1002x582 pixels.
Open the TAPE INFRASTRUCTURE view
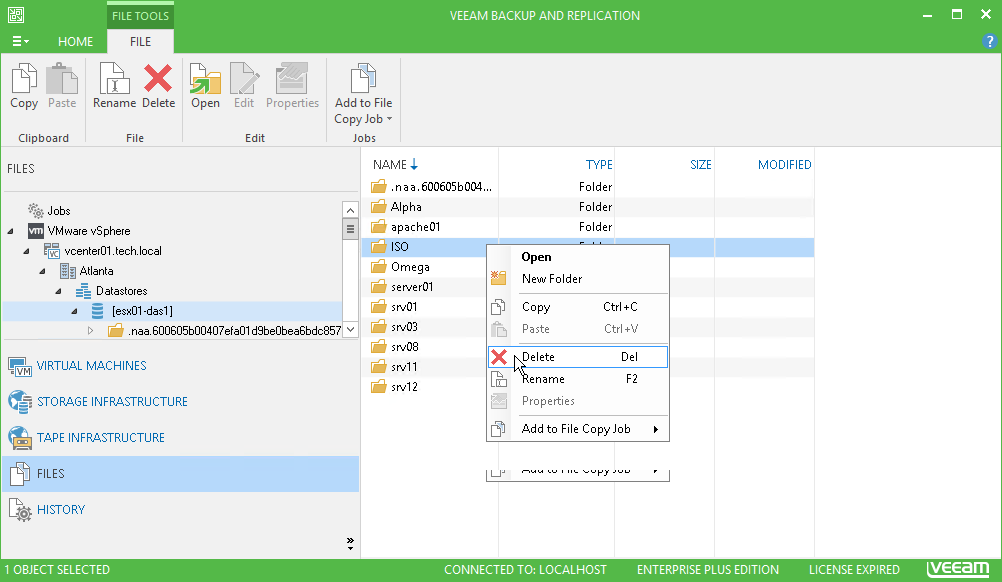[100, 438]
